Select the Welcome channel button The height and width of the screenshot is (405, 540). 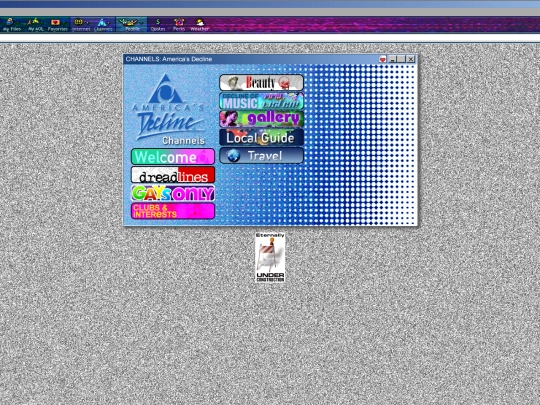coord(173,157)
